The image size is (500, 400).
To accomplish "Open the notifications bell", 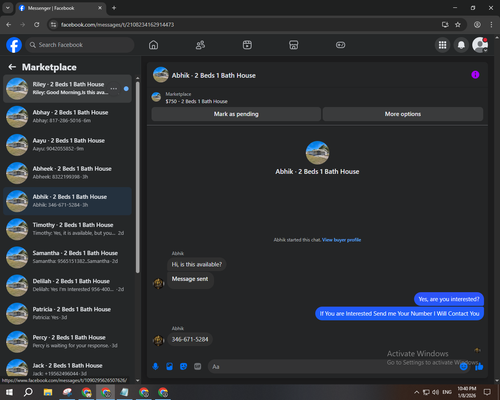I will tap(461, 45).
